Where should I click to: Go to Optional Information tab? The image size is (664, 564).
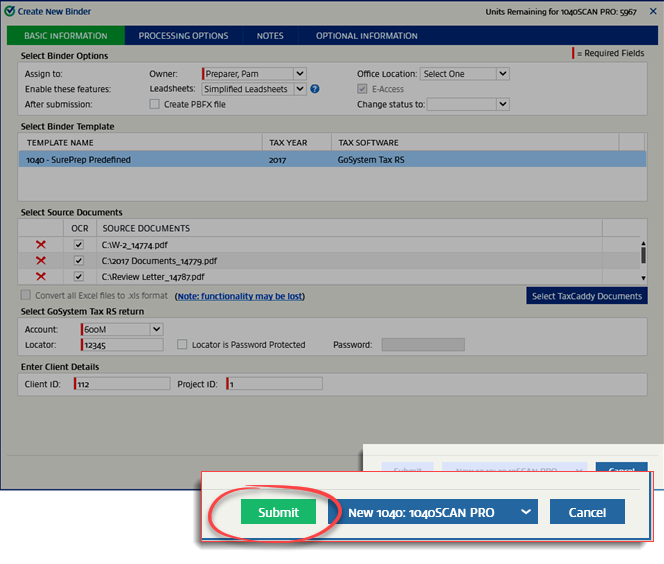pyautogui.click(x=366, y=36)
